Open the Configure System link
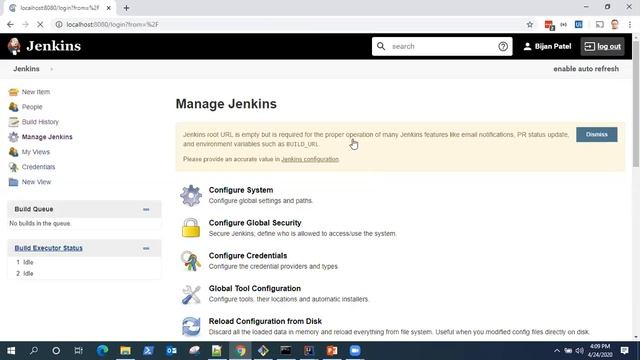The image size is (640, 360). [241, 190]
